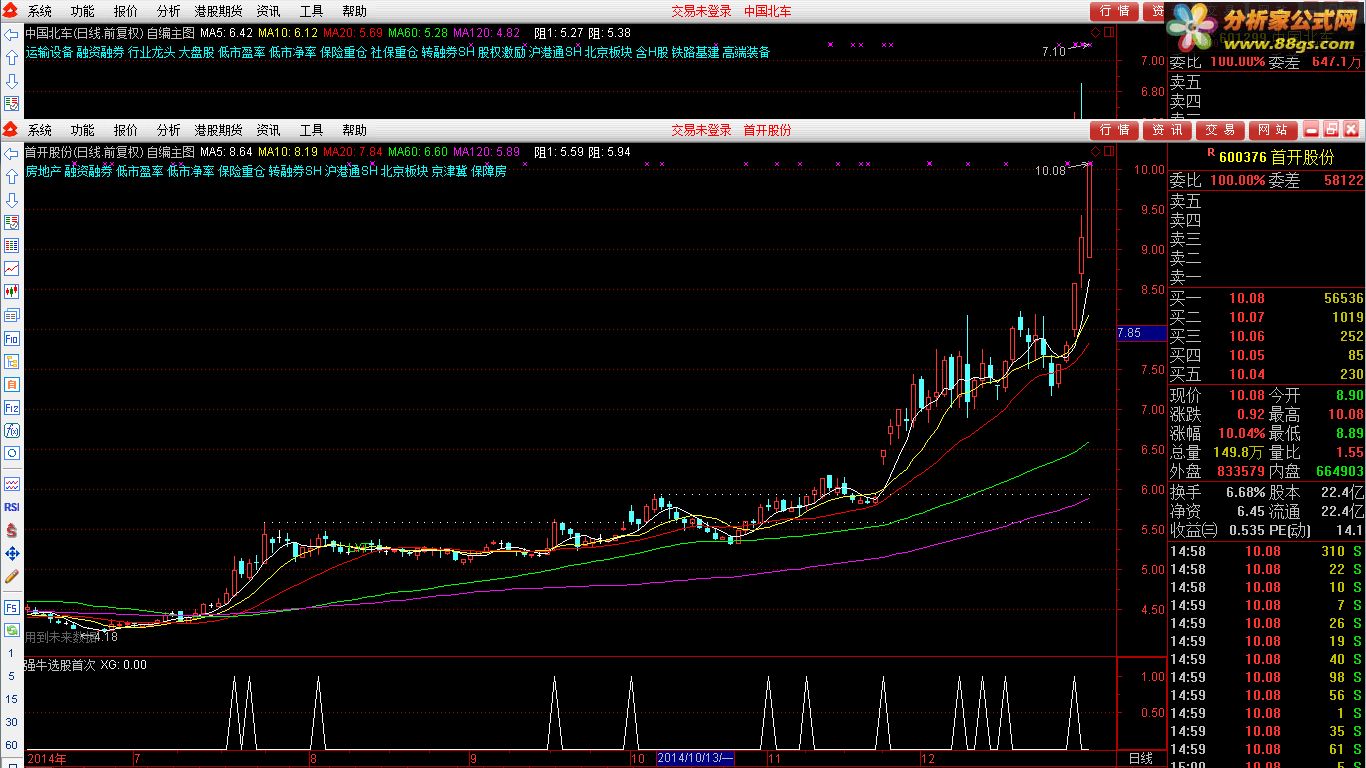Open the 分析 menu in the 中国北车 window
Screen dimensions: 1366x768
point(169,11)
